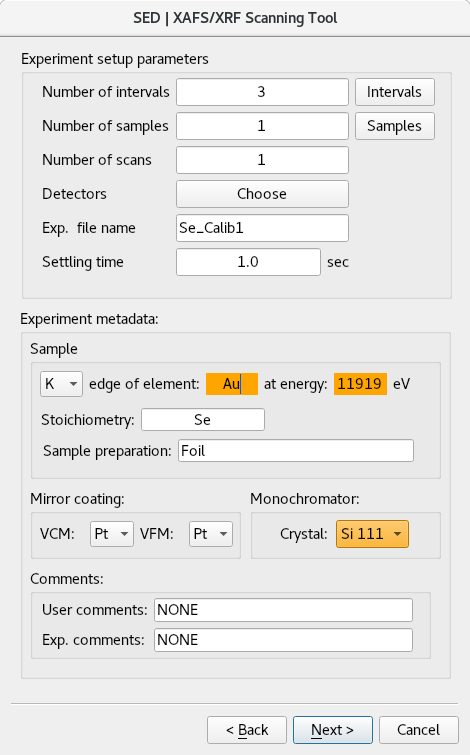The height and width of the screenshot is (755, 470).
Task: Go to the Next page
Action: 333,730
